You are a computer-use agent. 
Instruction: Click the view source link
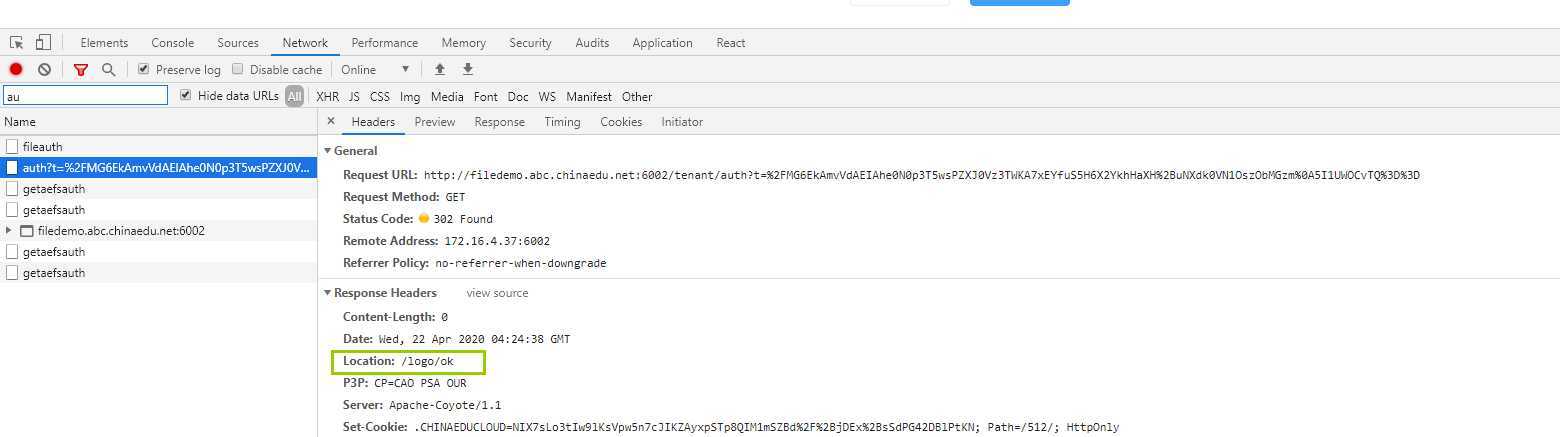pos(497,293)
